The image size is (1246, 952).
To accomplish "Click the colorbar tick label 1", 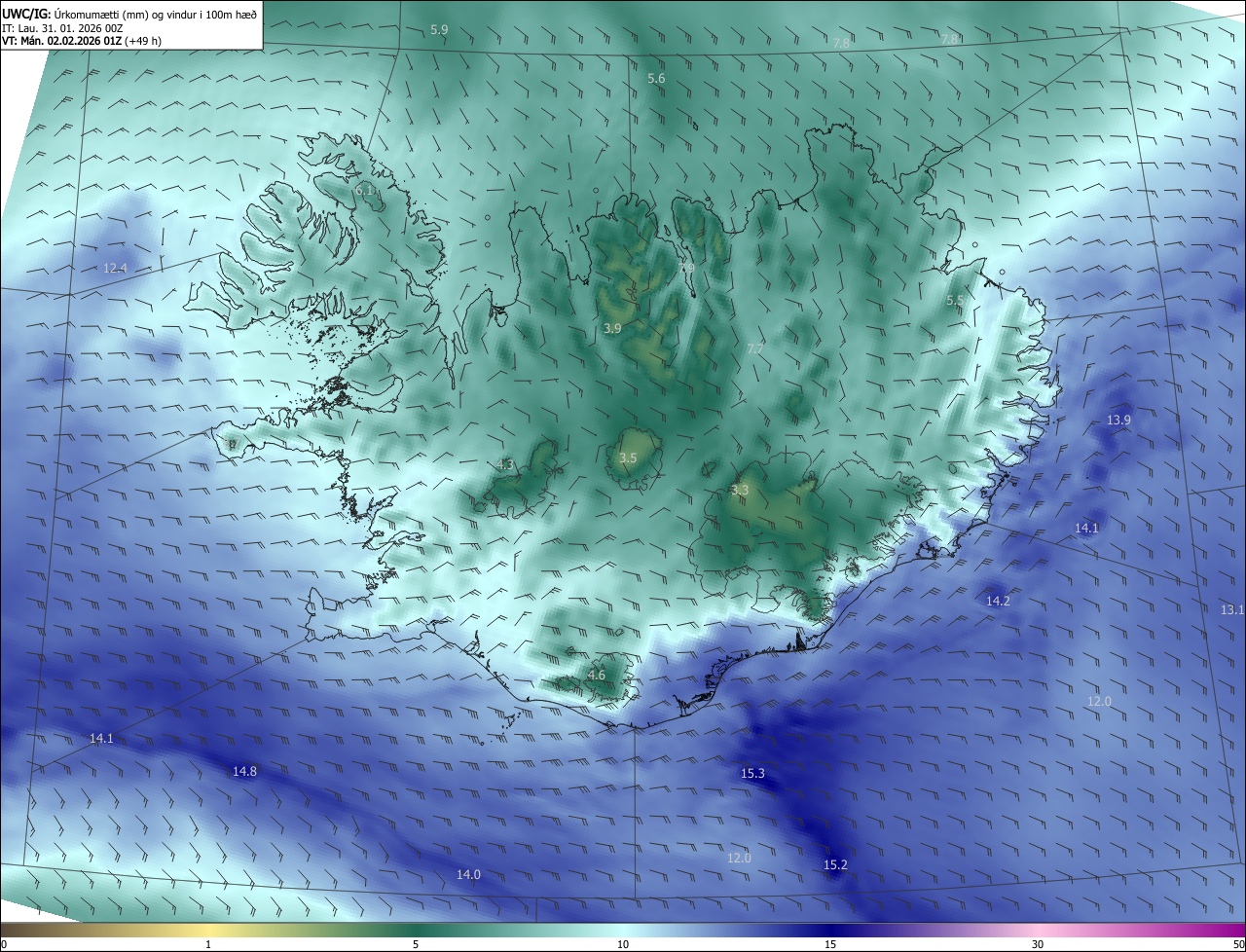I will [x=208, y=944].
